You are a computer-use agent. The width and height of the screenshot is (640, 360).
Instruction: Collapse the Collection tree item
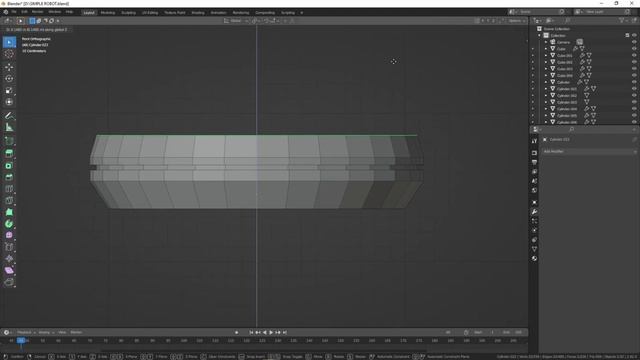539,36
